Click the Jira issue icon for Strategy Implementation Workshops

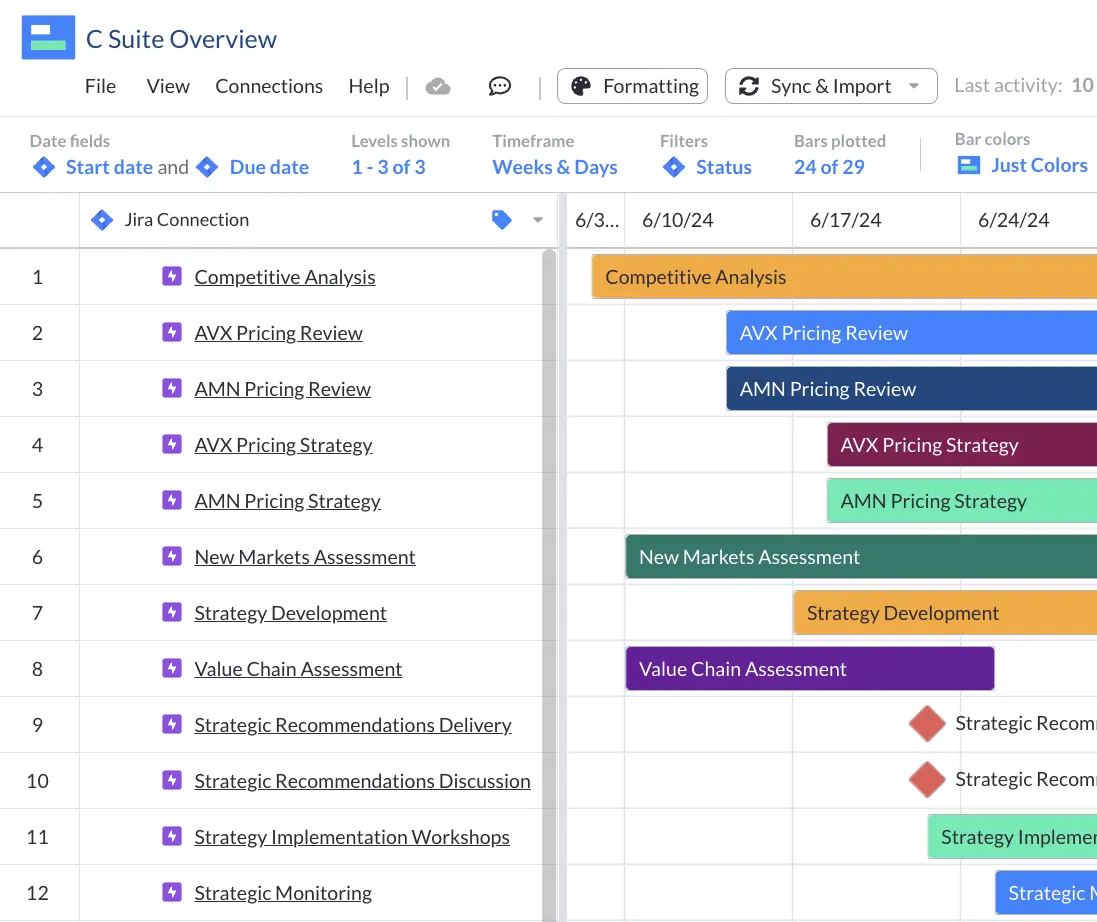tap(172, 836)
